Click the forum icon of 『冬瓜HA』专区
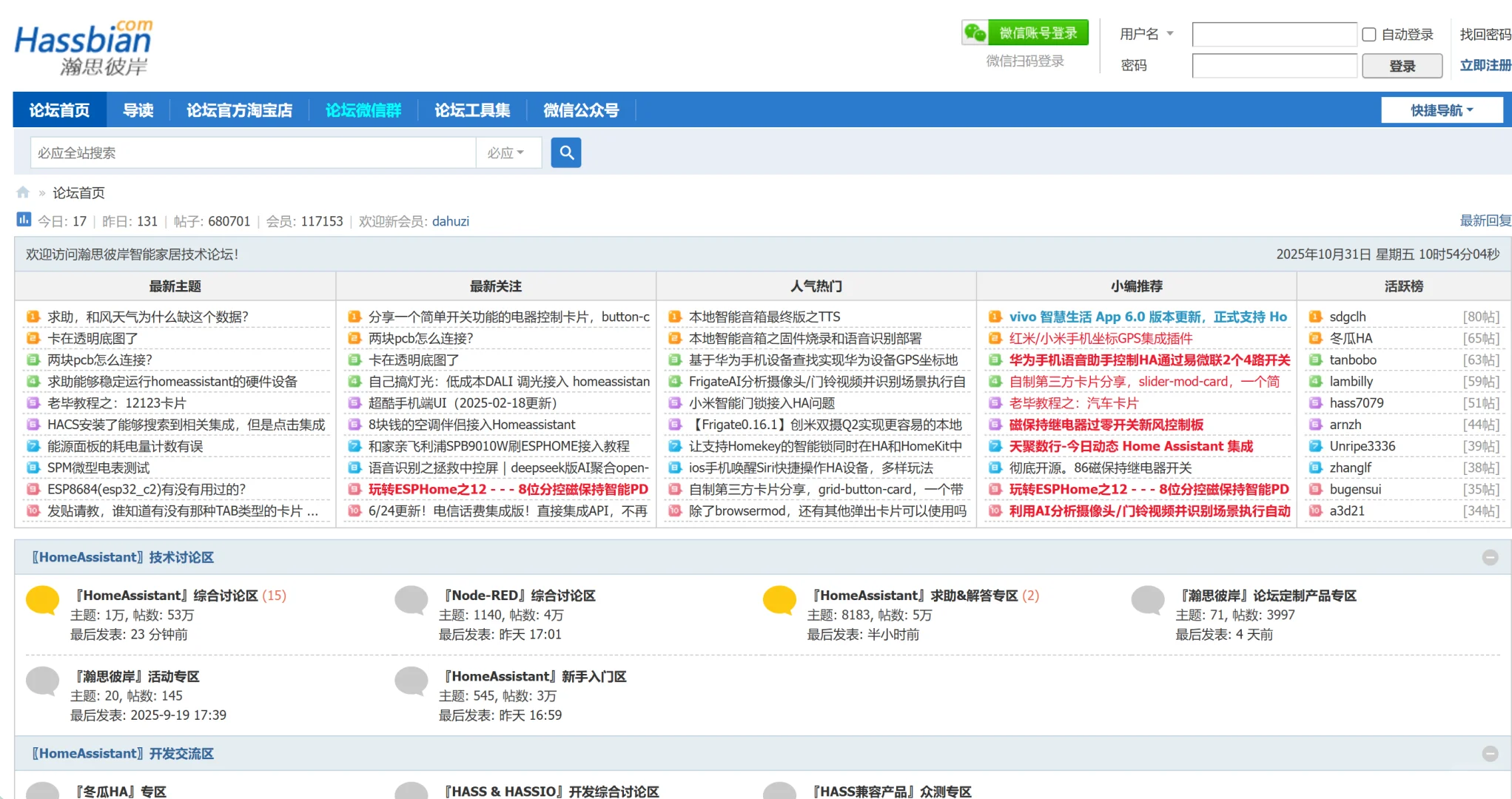1512x799 pixels. coord(42,792)
